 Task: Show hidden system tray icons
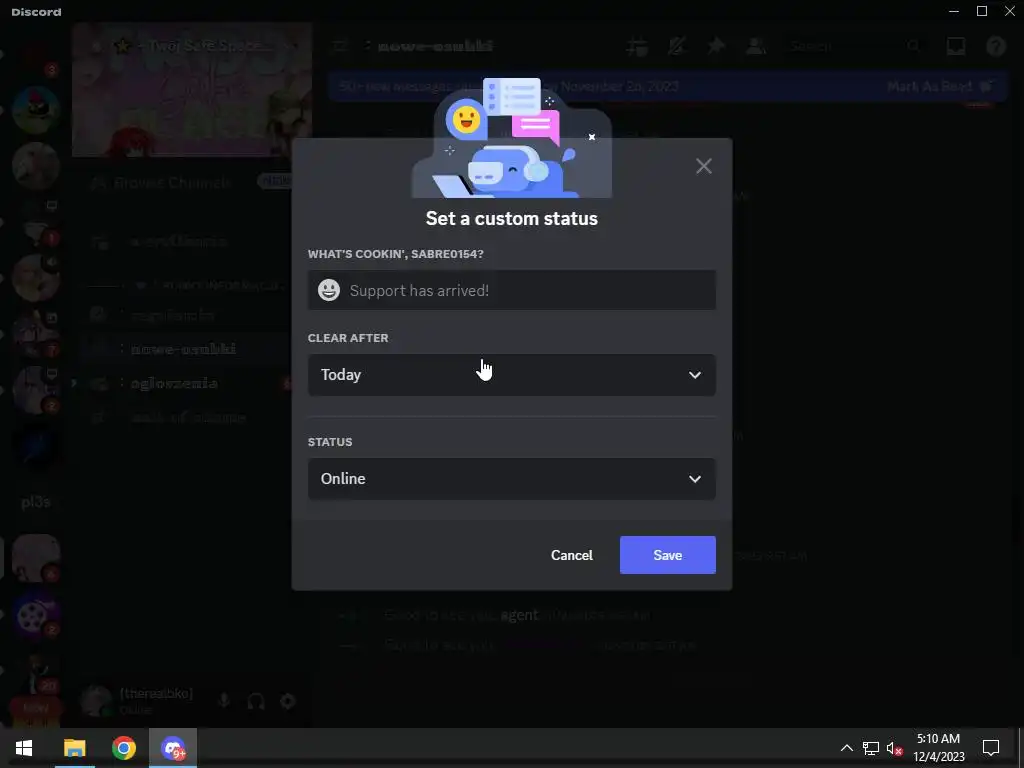(846, 748)
